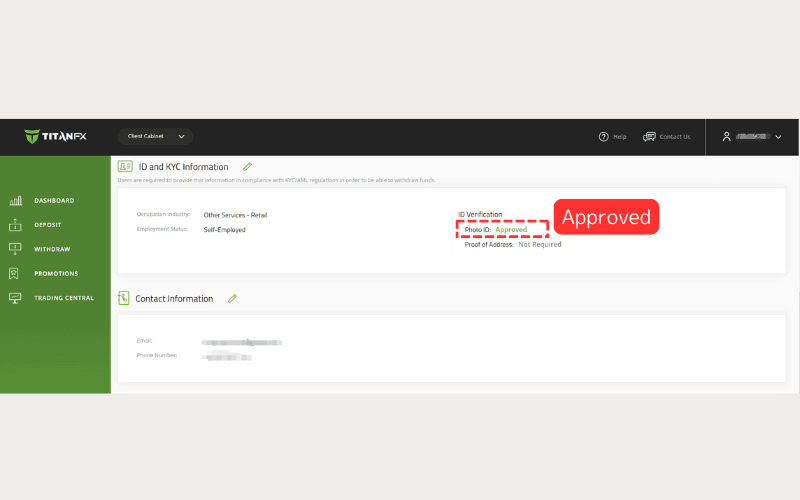Open Trading Central menu item
Image resolution: width=800 pixels, height=500 pixels.
[64, 298]
